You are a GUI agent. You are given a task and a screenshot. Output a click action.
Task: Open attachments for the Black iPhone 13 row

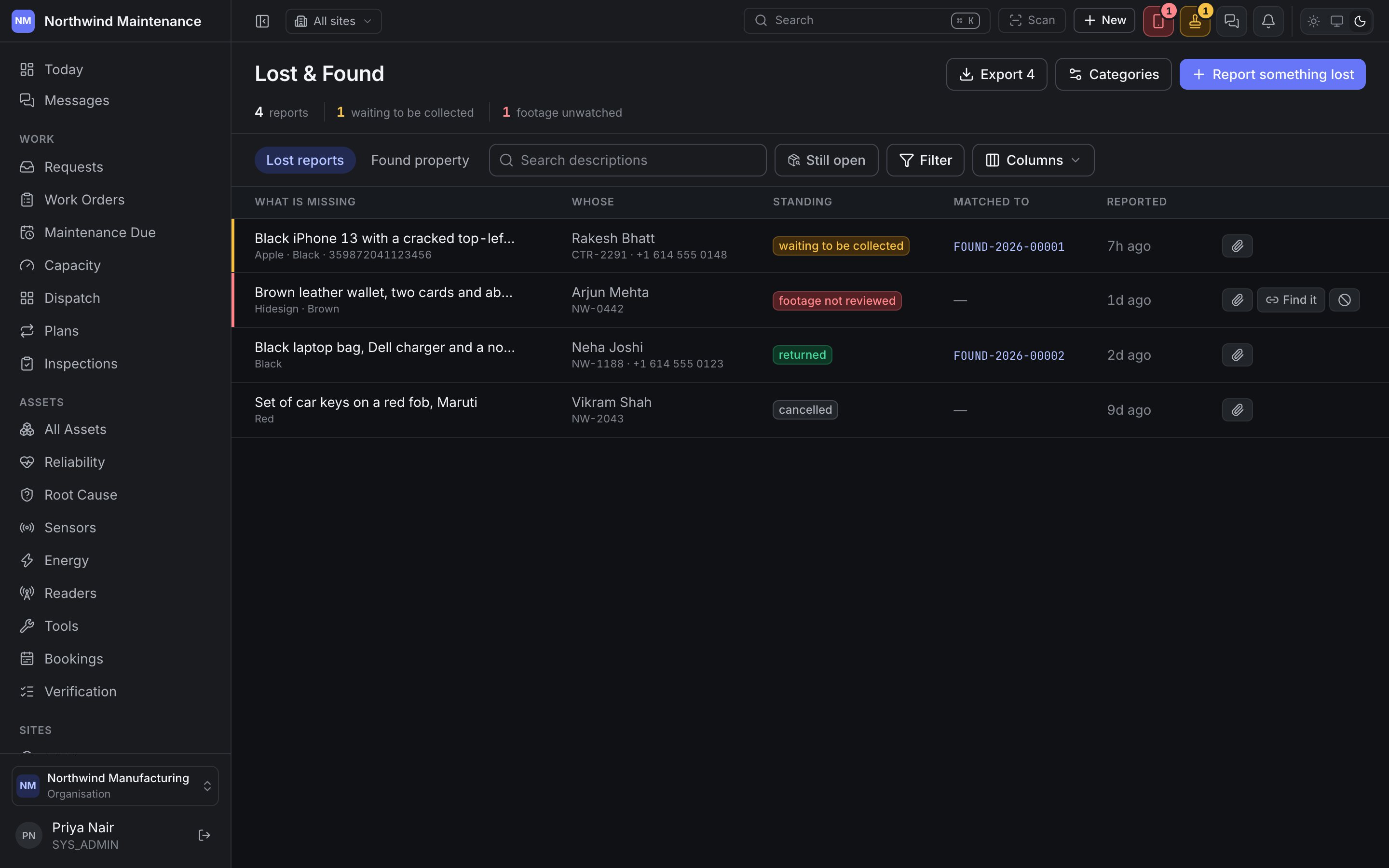(1238, 246)
